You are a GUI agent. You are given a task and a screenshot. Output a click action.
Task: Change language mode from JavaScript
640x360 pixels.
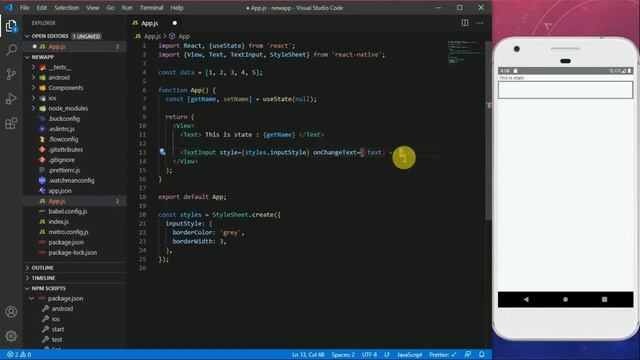pyautogui.click(x=409, y=355)
